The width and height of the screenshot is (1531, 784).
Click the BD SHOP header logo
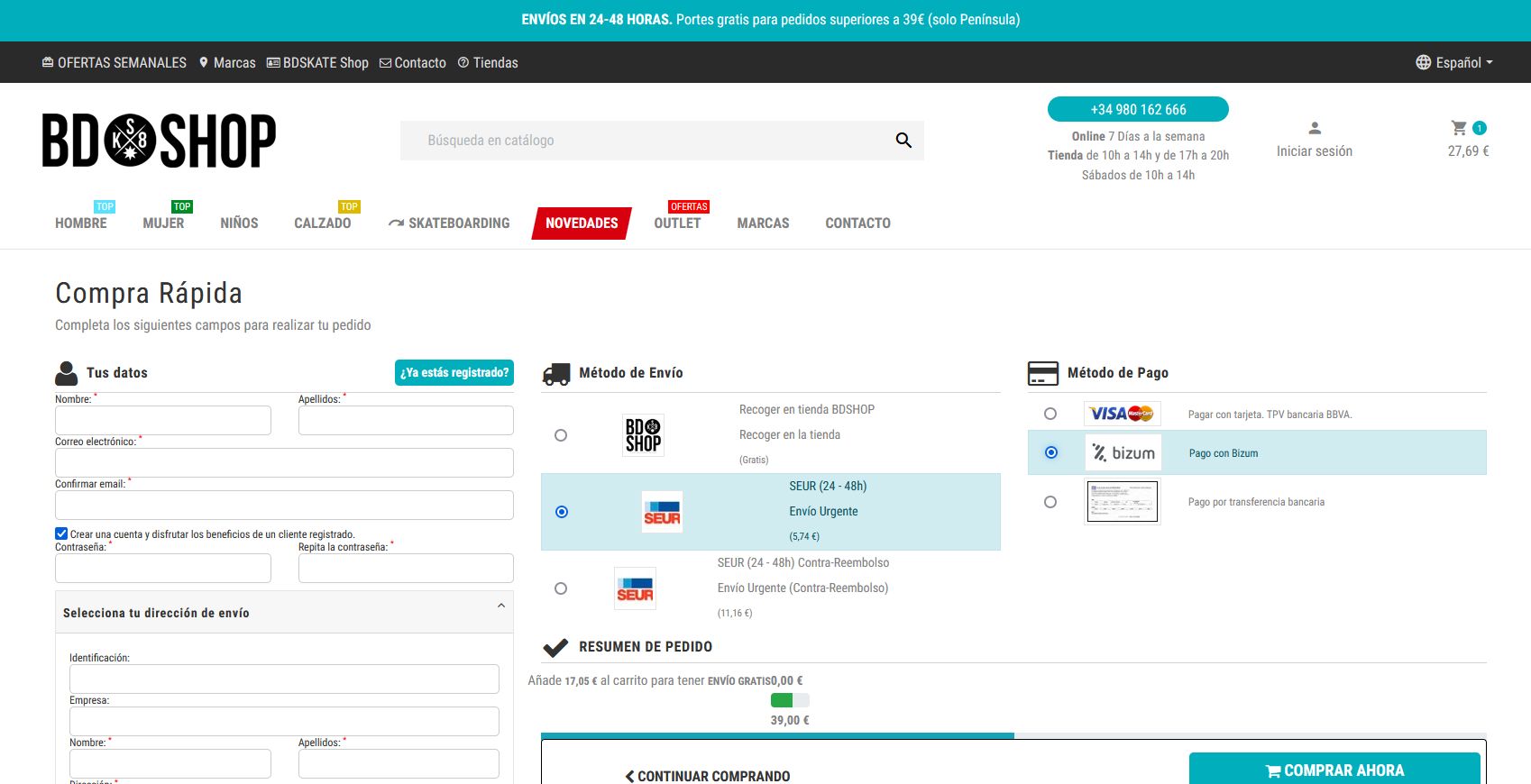pos(159,141)
